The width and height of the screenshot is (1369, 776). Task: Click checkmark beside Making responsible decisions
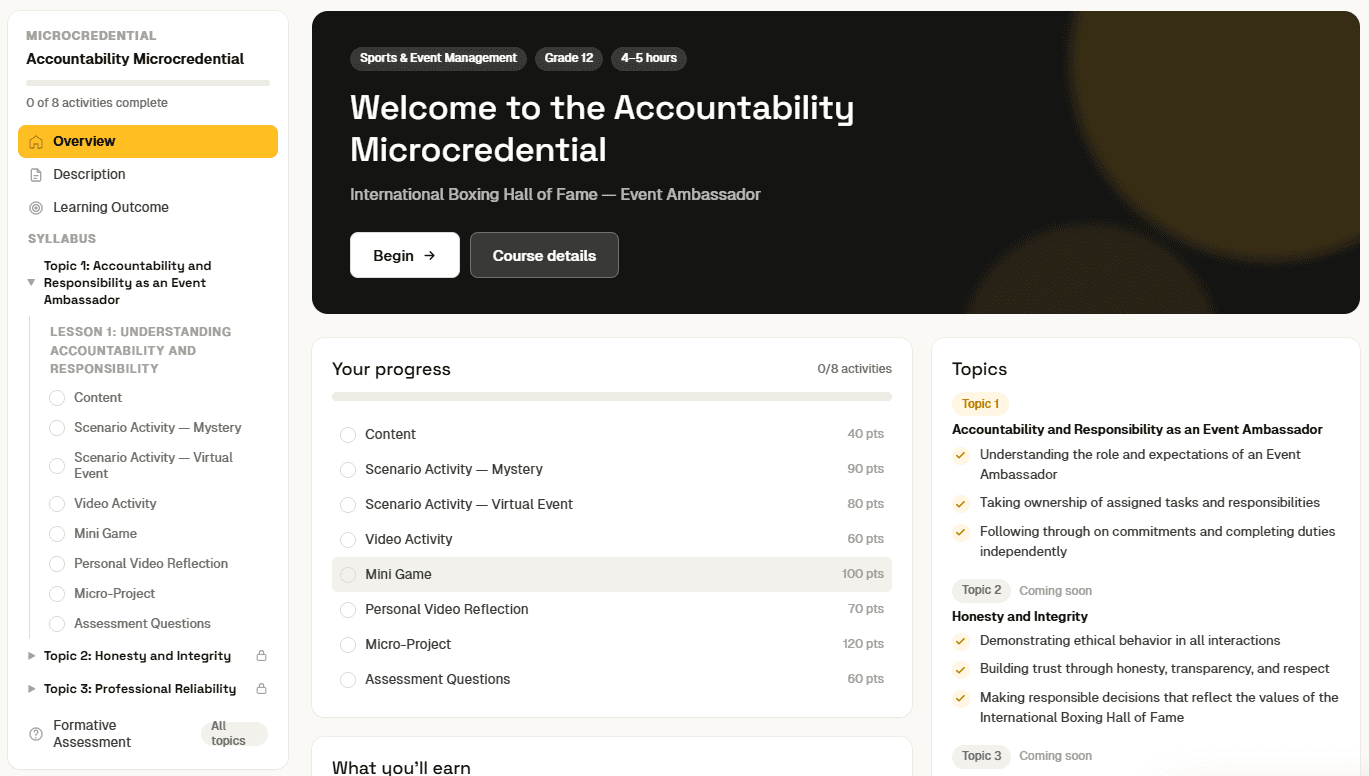point(961,699)
